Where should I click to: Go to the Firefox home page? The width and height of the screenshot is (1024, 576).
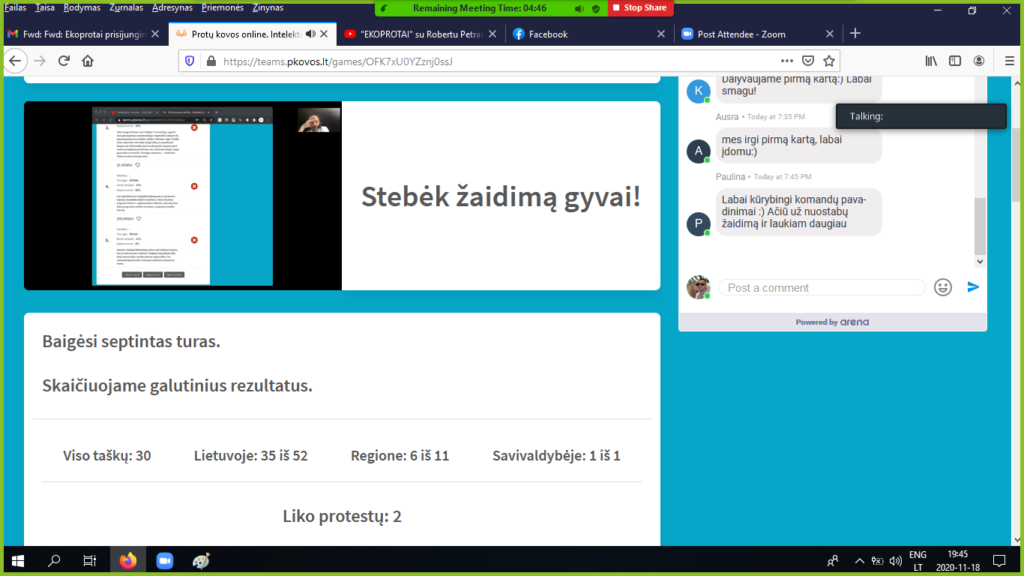pos(88,61)
